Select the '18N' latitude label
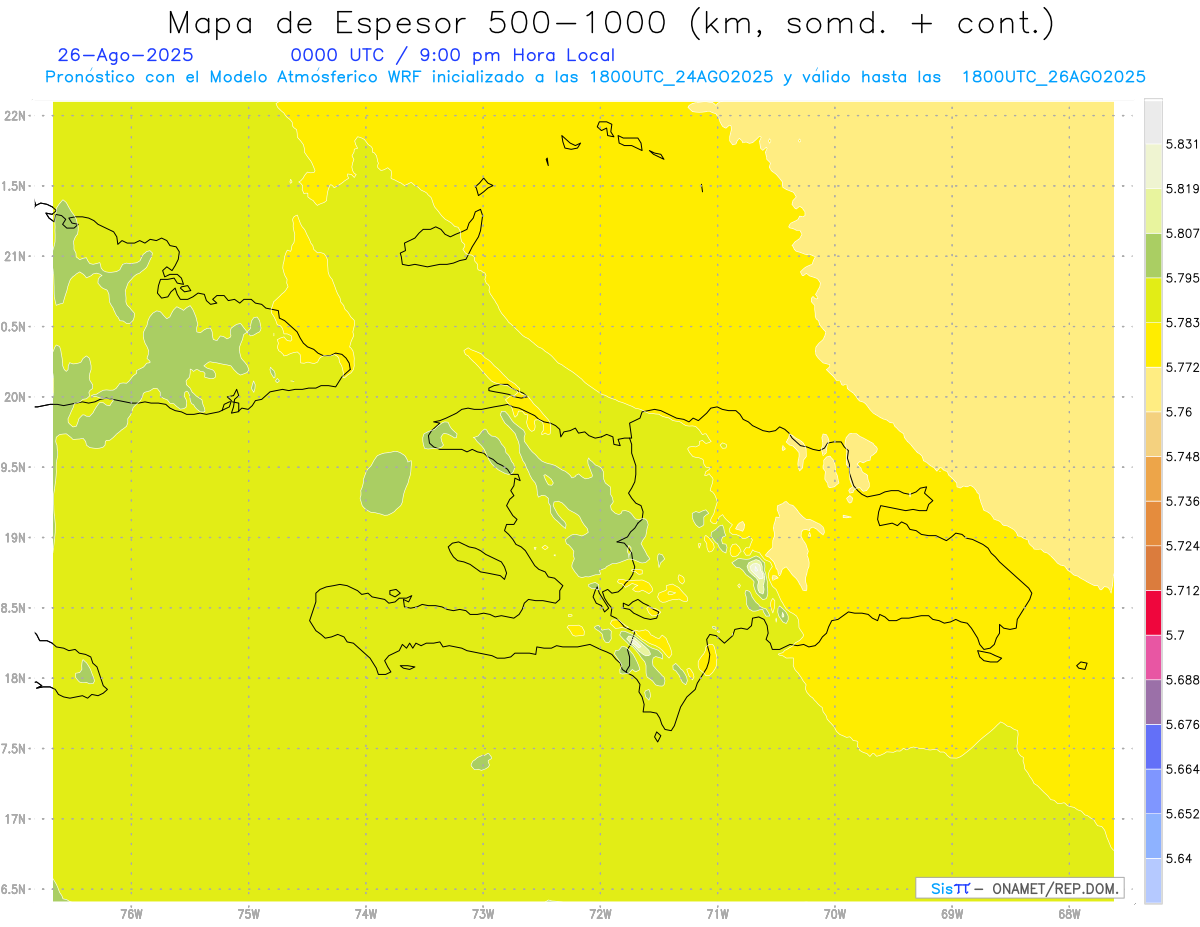 (x=15, y=678)
